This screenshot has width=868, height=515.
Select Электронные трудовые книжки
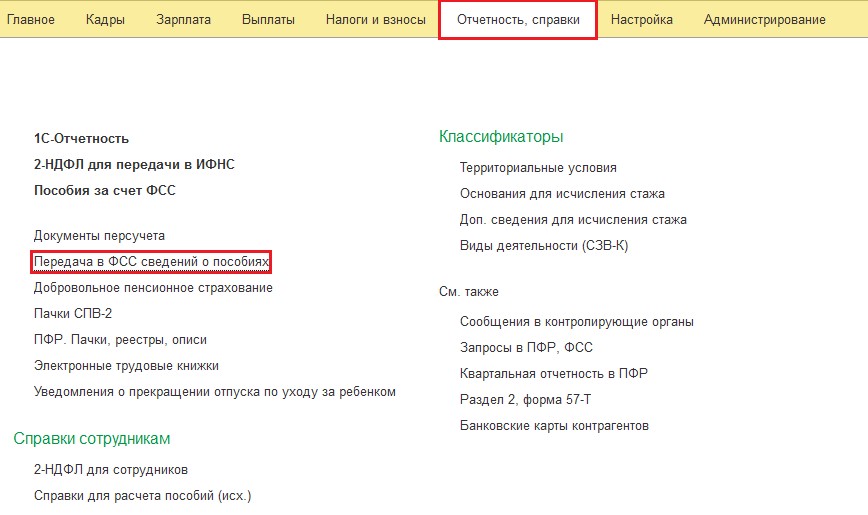(x=126, y=366)
